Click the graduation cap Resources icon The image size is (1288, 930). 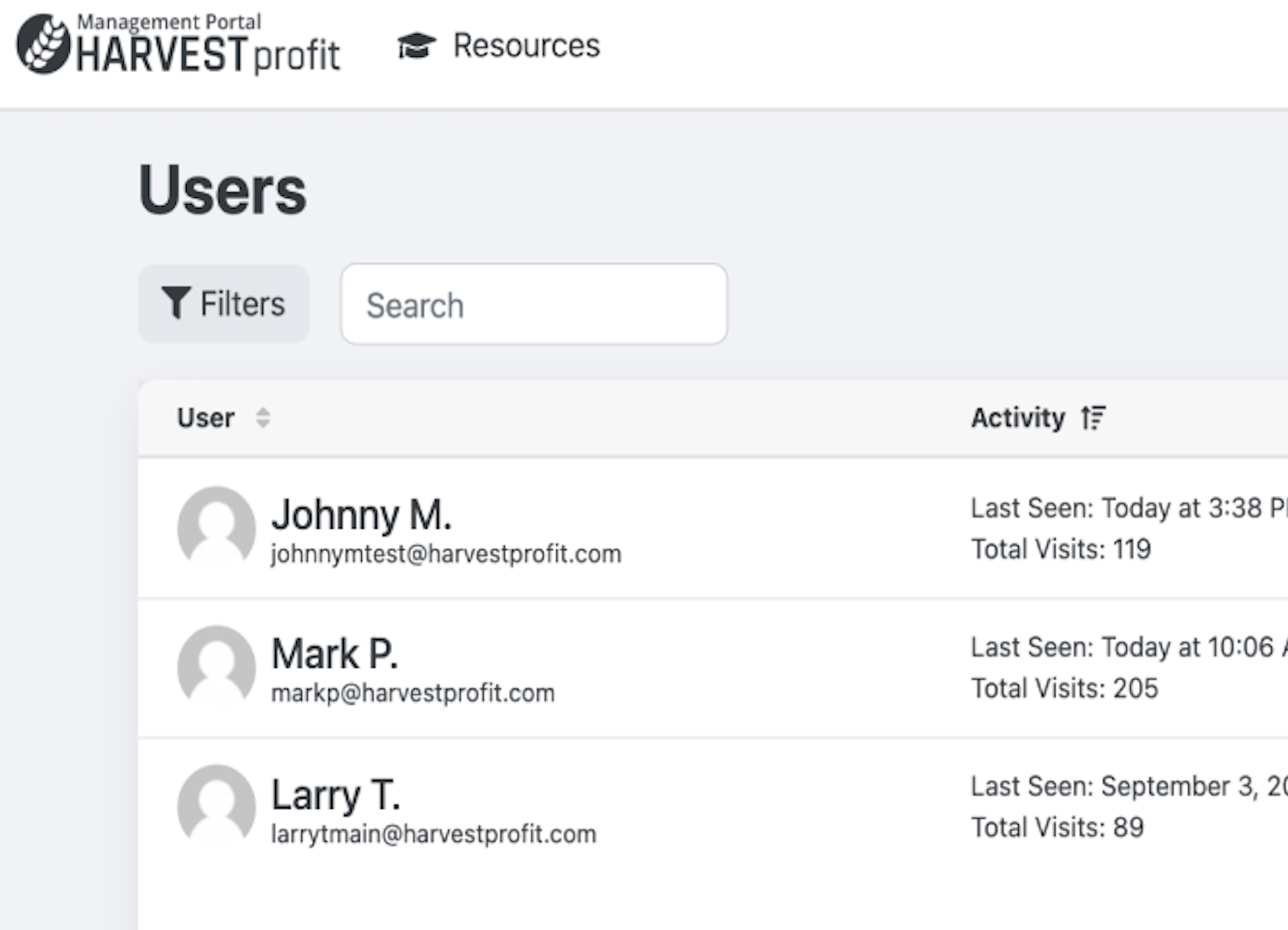tap(416, 46)
